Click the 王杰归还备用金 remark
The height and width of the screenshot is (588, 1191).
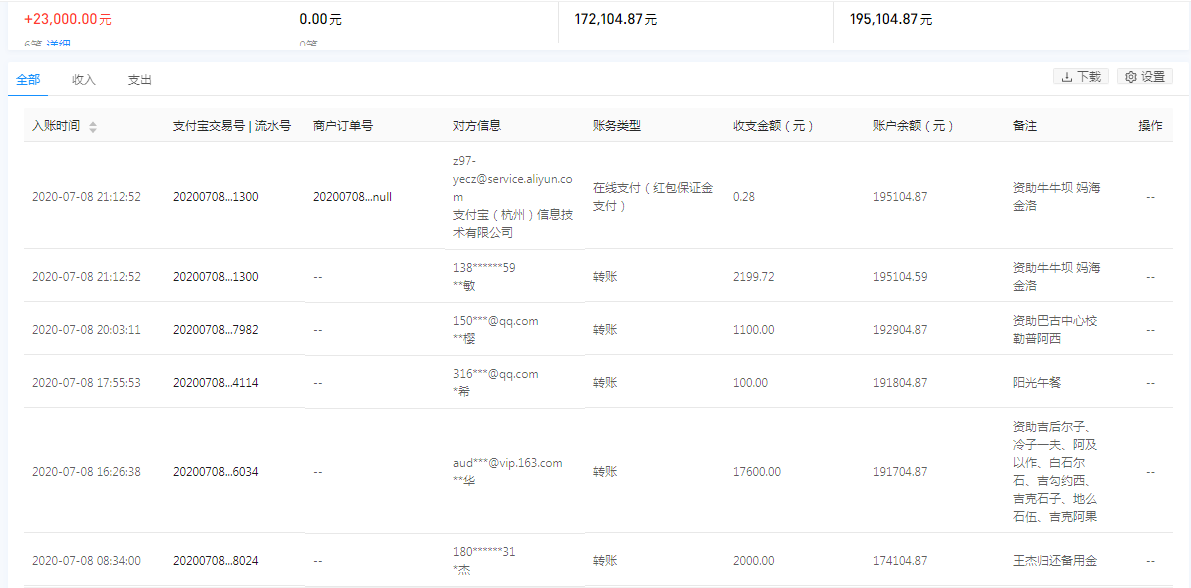(x=1053, y=561)
